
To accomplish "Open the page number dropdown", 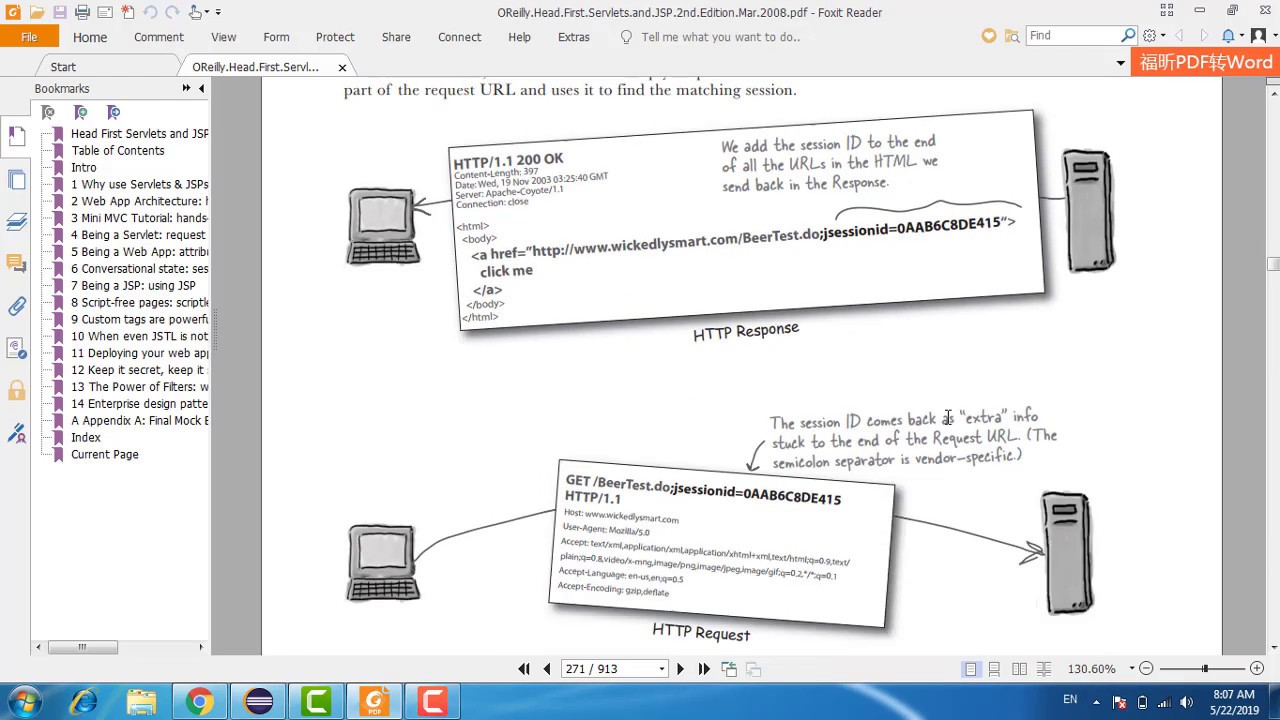I will point(661,669).
